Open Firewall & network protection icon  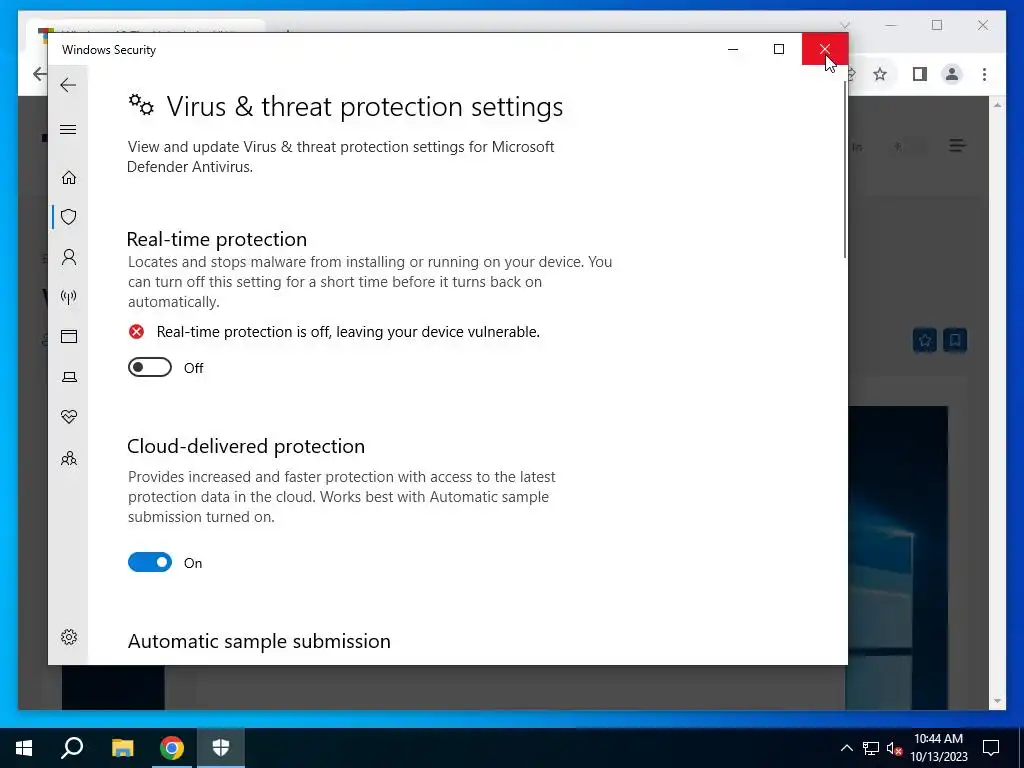[69, 297]
